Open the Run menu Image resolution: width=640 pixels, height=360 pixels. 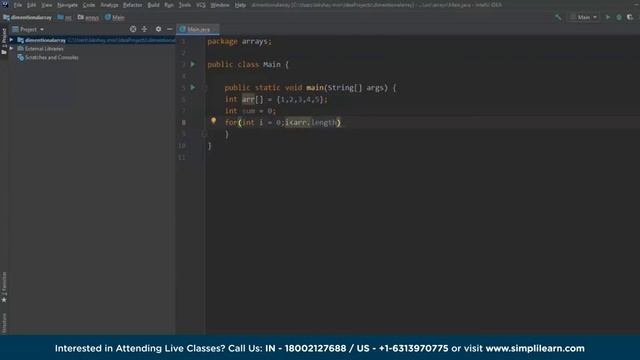tap(169, 5)
